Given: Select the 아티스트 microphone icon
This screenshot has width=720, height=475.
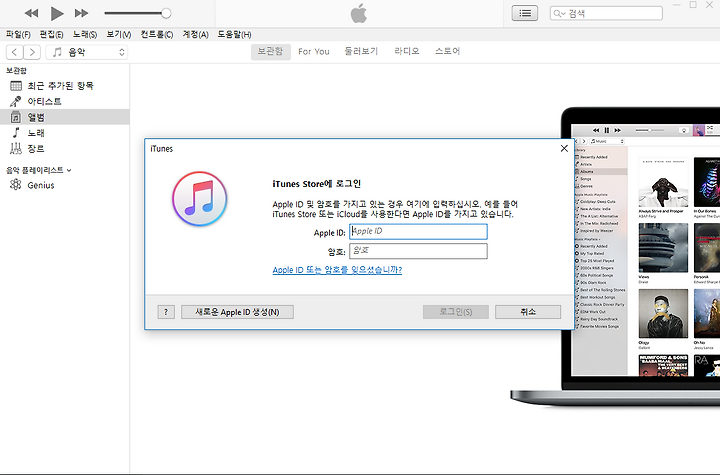Looking at the screenshot, I should pyautogui.click(x=16, y=102).
